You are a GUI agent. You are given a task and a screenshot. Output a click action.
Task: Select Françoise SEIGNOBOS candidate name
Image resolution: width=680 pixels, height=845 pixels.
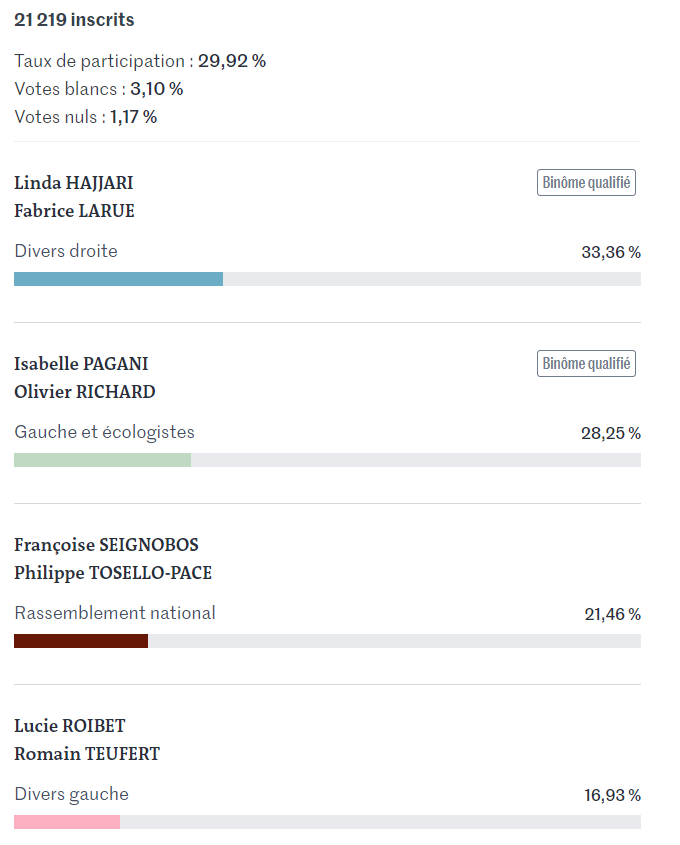pos(106,545)
